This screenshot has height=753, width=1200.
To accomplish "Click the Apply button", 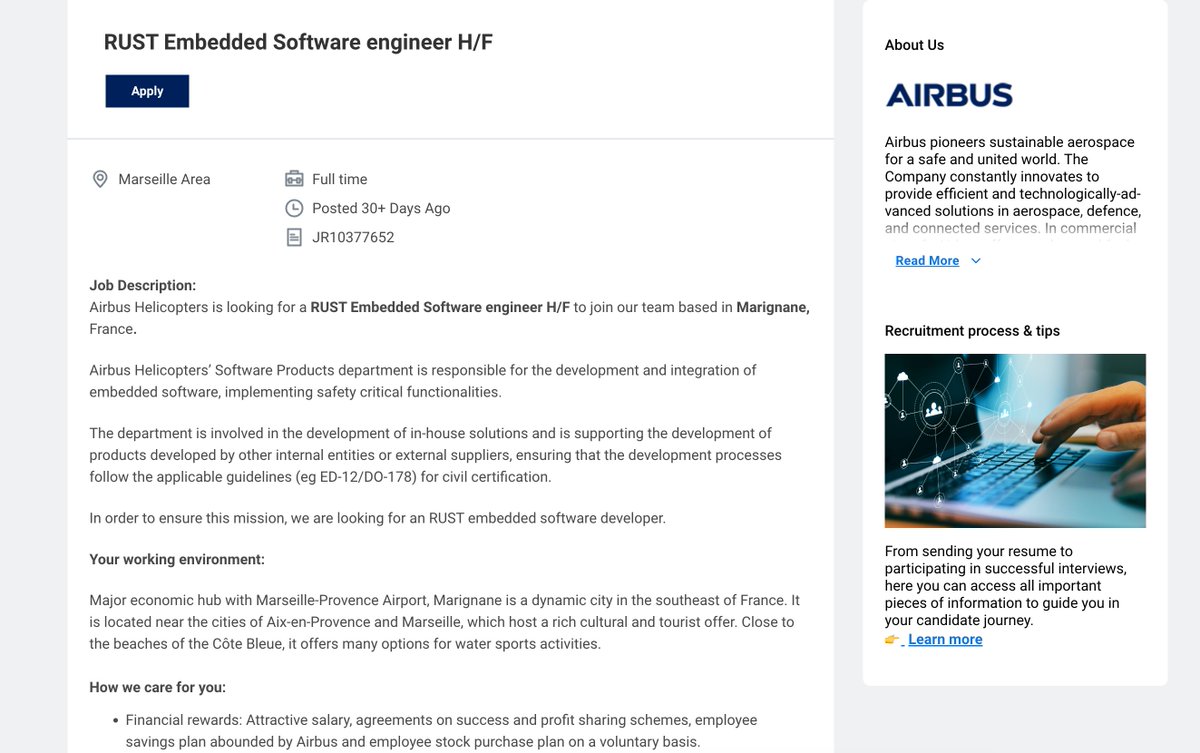I will tap(147, 91).
